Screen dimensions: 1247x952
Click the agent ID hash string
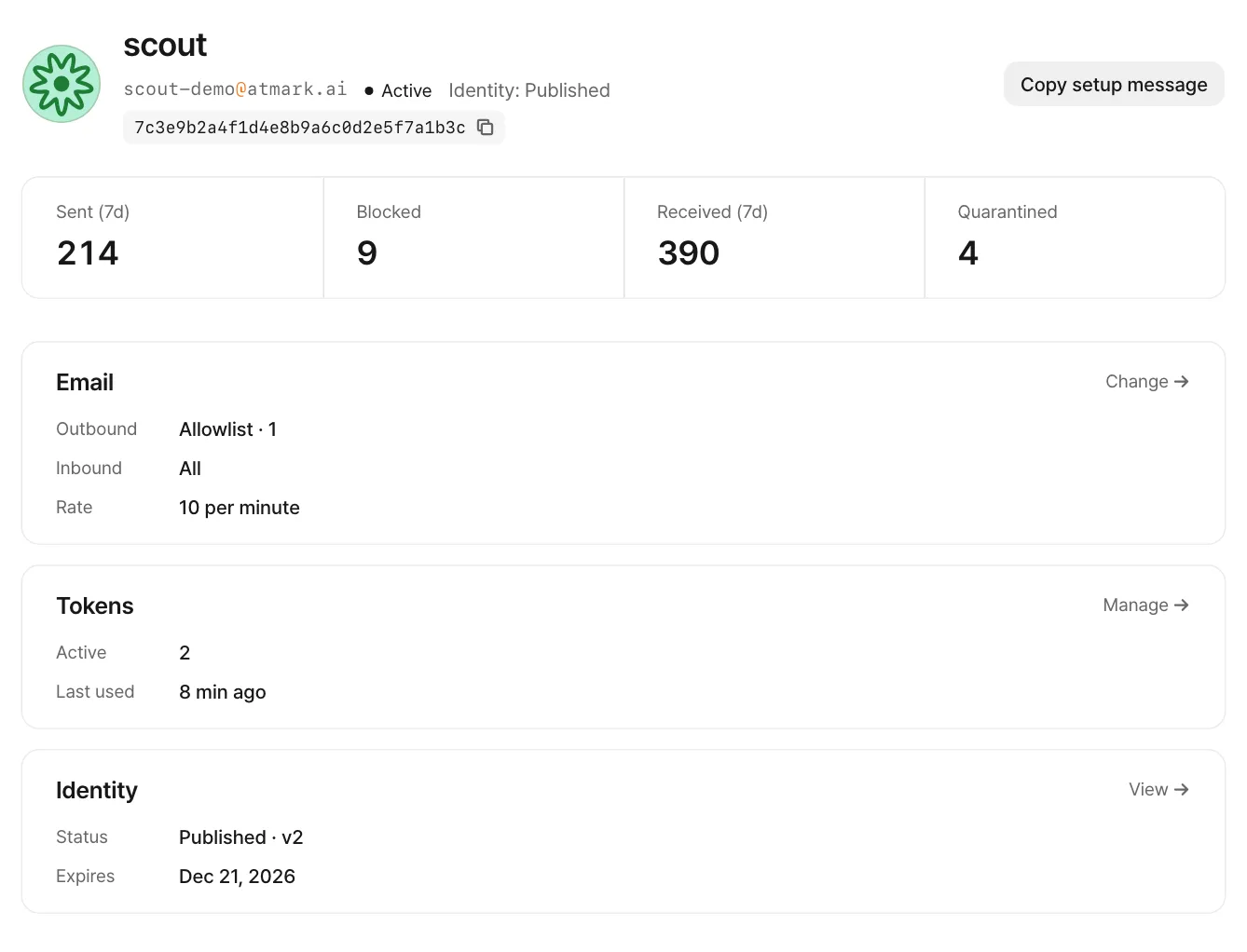[x=300, y=128]
